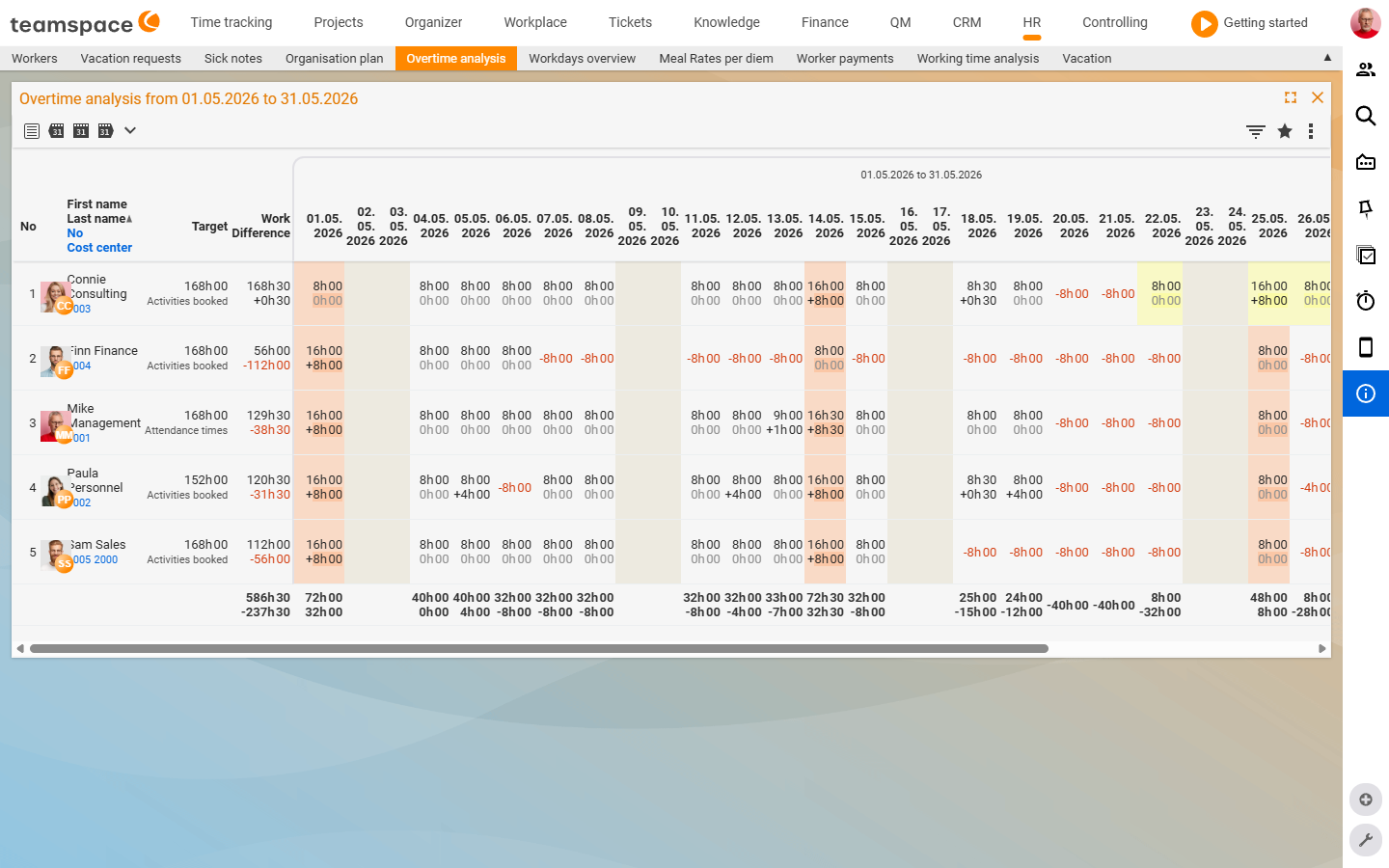Mark overtime analysis as favorite star

click(1285, 131)
